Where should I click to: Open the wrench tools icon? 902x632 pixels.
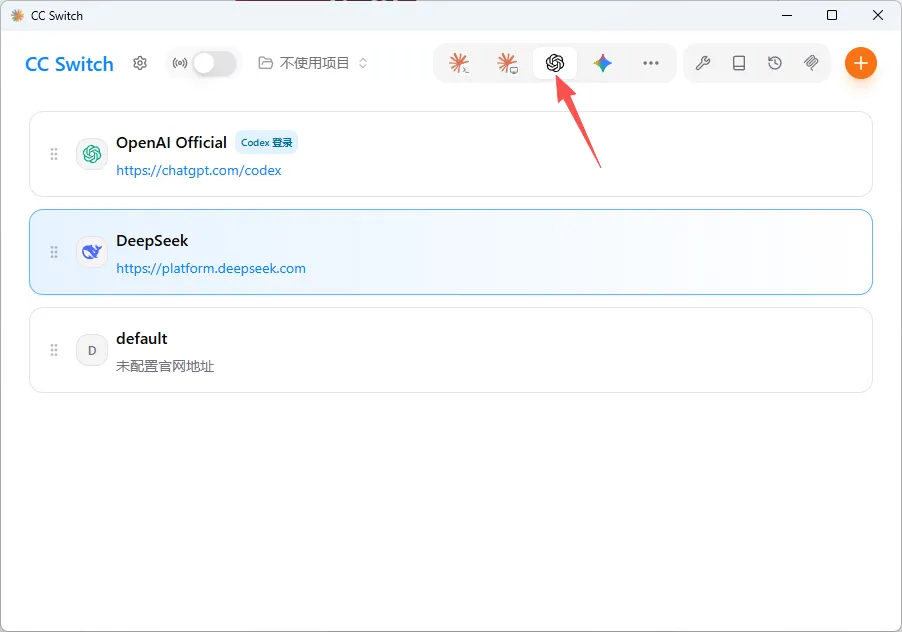[x=702, y=63]
